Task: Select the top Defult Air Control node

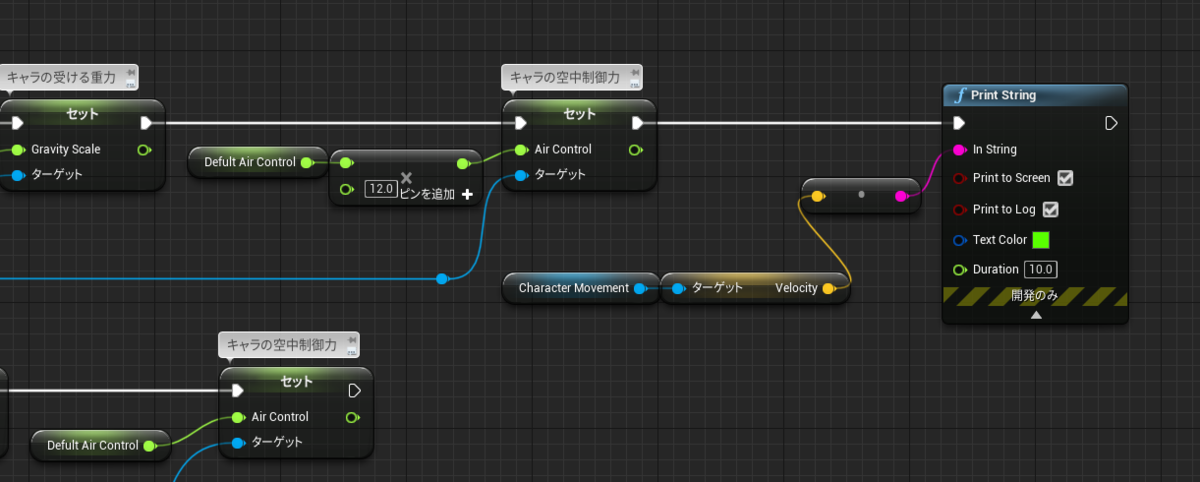Action: tap(258, 162)
